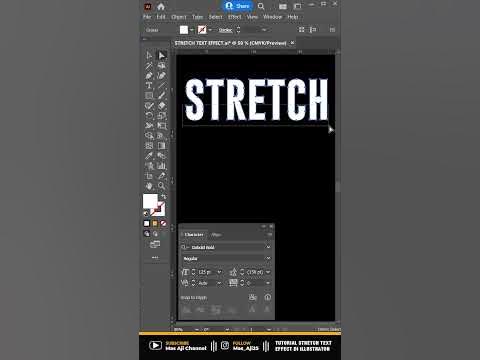Image resolution: width=480 pixels, height=360 pixels.
Task: Click the Share button
Action: click(238, 6)
